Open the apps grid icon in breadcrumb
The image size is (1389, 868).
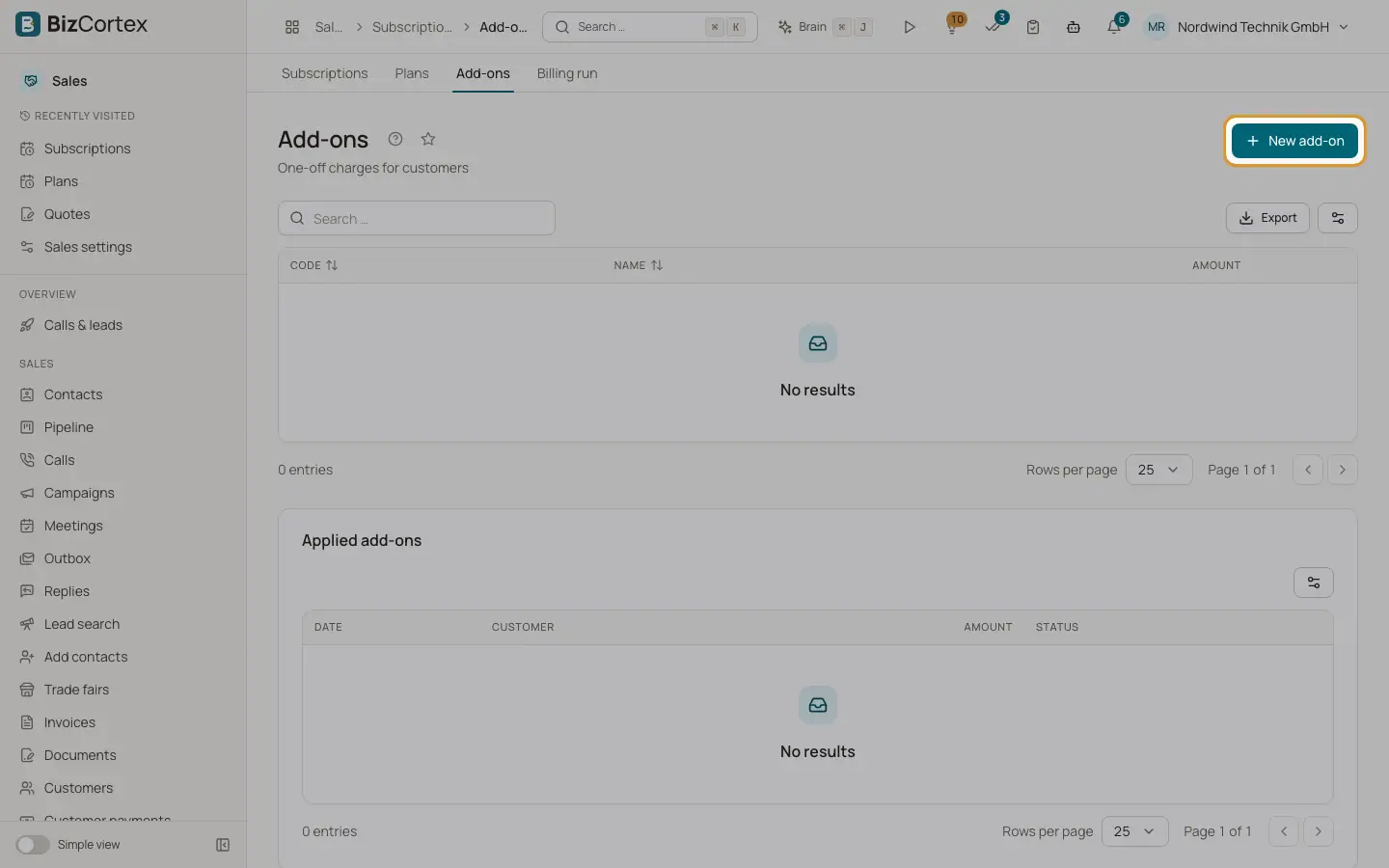click(x=292, y=27)
